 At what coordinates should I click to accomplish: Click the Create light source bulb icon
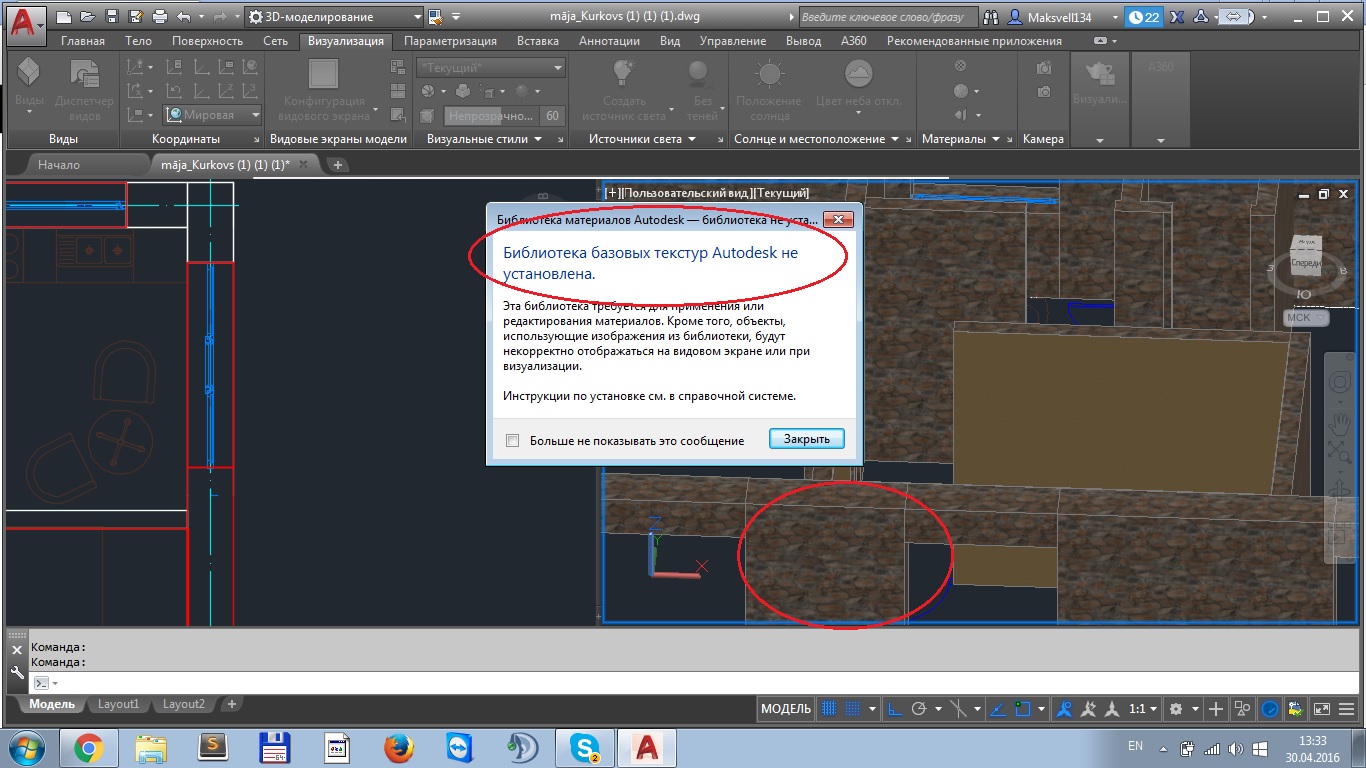pos(623,74)
